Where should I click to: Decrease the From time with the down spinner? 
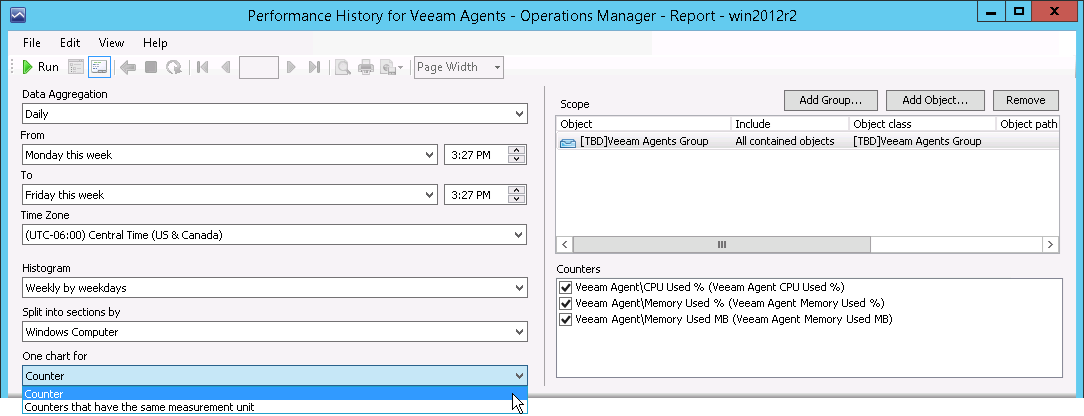517,160
